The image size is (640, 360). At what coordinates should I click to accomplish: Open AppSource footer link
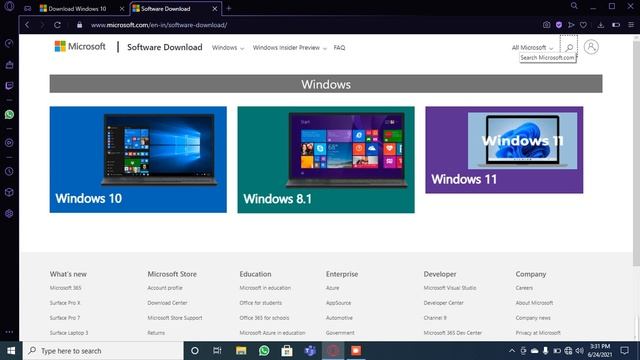point(338,303)
